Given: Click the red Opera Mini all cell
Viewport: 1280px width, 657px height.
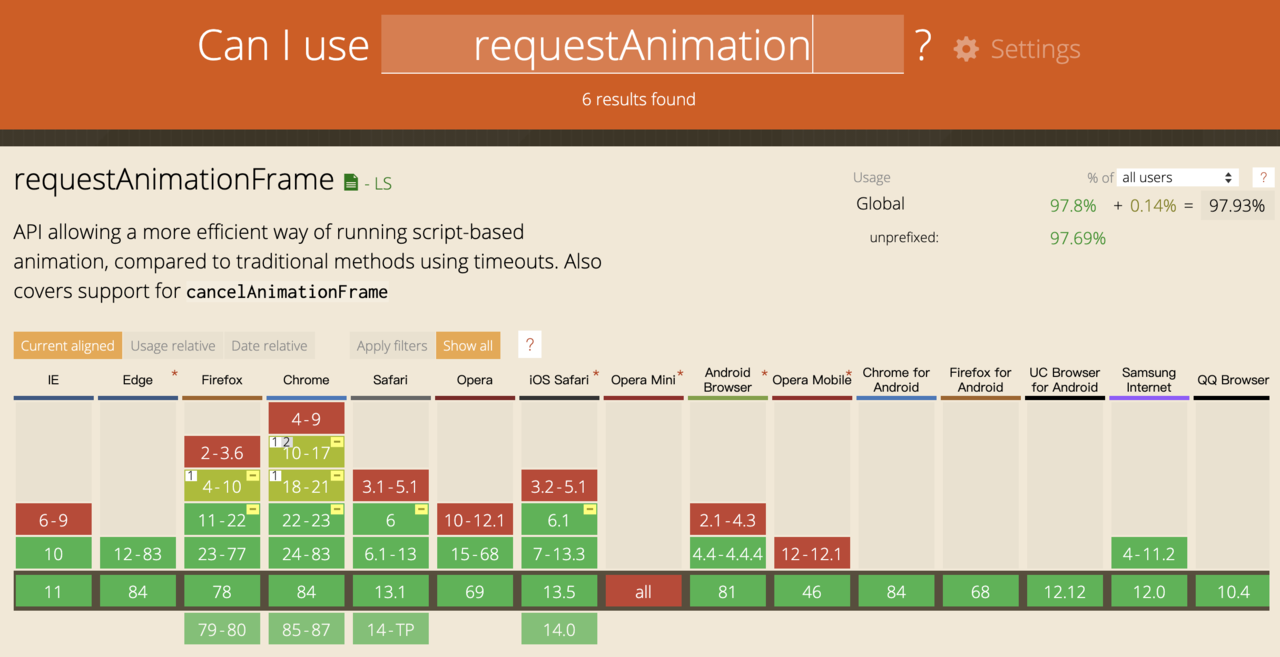Looking at the screenshot, I should [643, 591].
